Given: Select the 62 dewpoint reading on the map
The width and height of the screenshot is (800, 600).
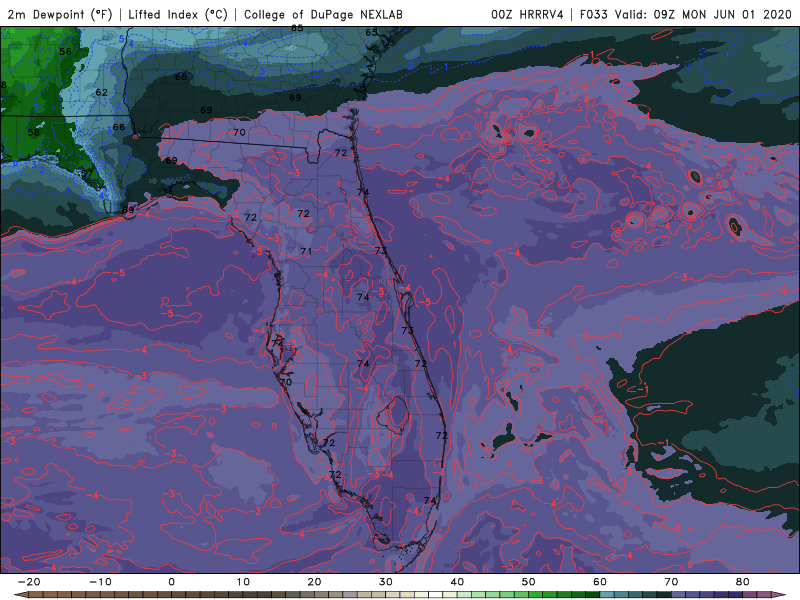Looking at the screenshot, I should 102,92.
